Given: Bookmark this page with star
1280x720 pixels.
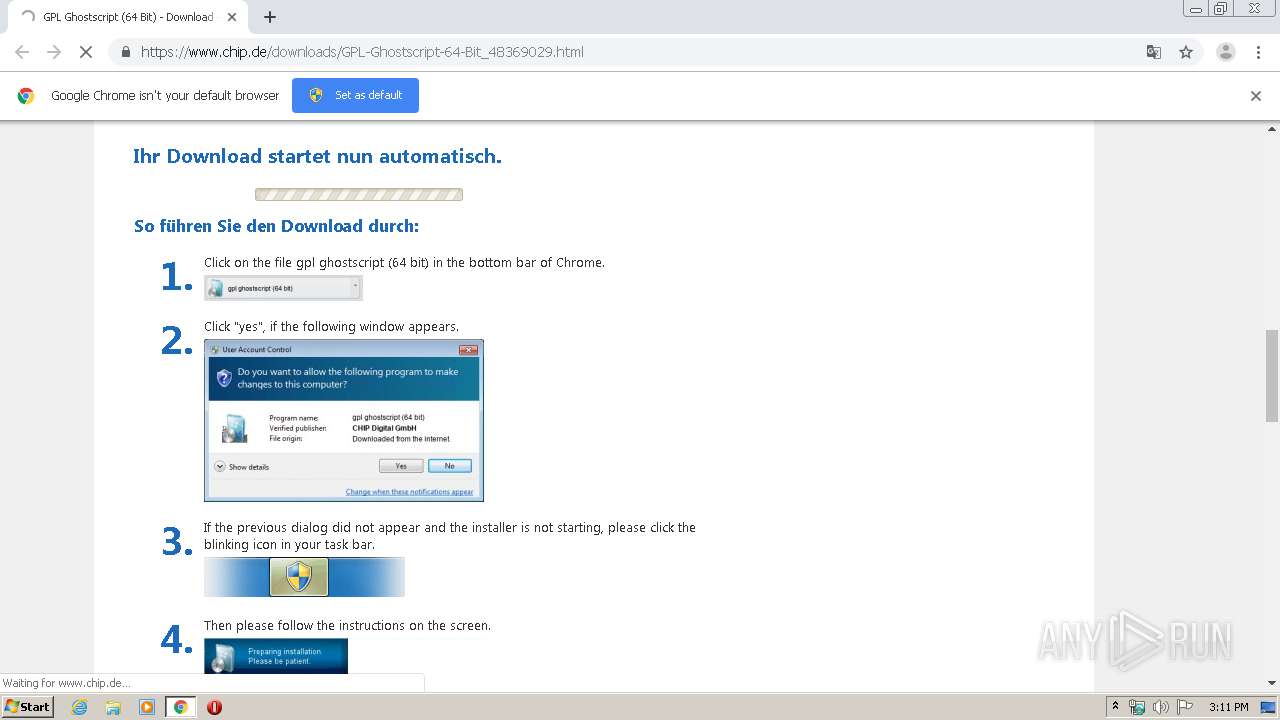Looking at the screenshot, I should 1186,52.
